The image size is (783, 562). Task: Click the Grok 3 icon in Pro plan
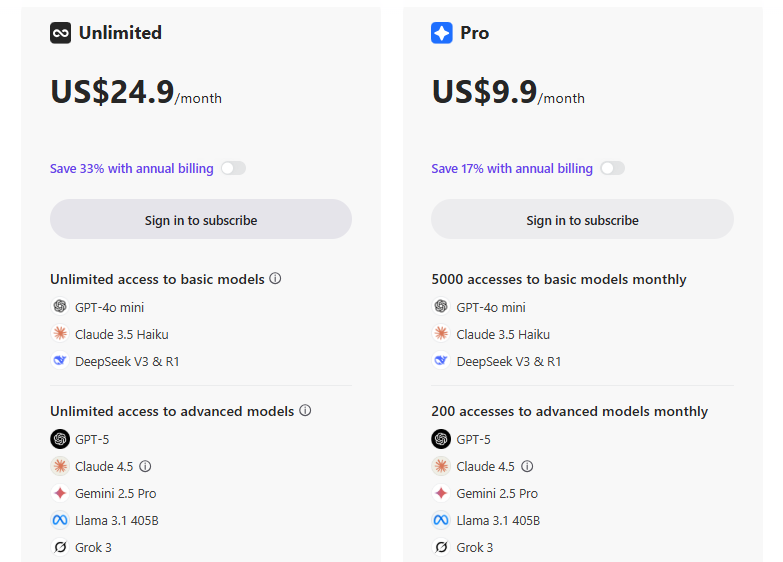[x=441, y=547]
